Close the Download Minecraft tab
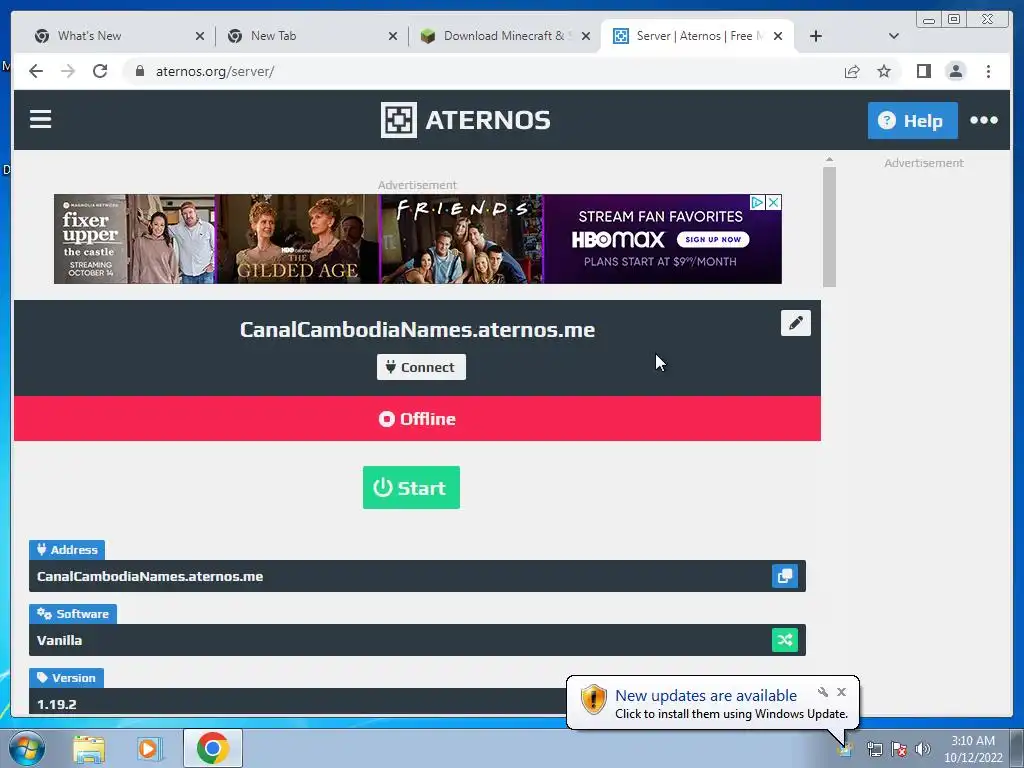 (x=586, y=36)
